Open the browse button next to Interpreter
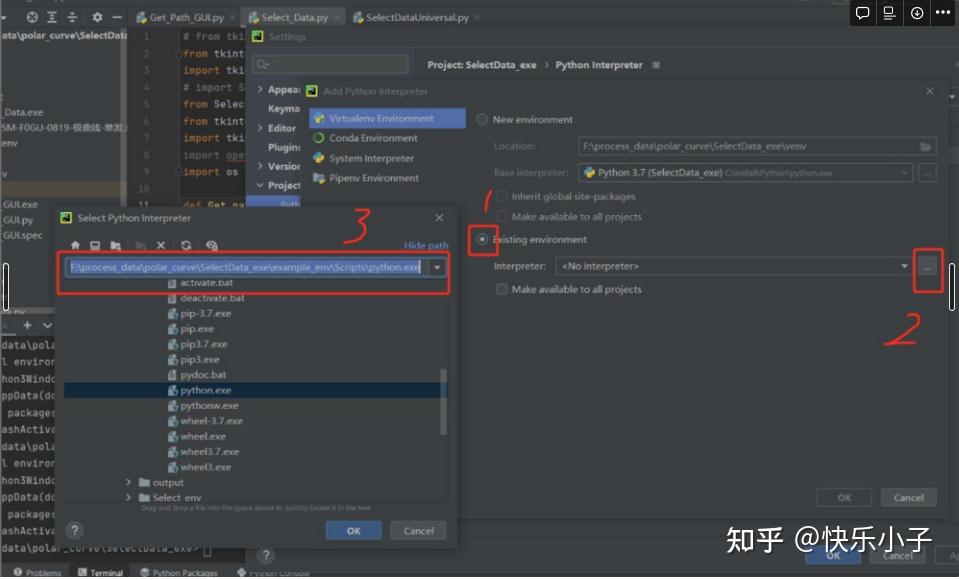Viewport: 959px width, 580px height. click(x=927, y=267)
